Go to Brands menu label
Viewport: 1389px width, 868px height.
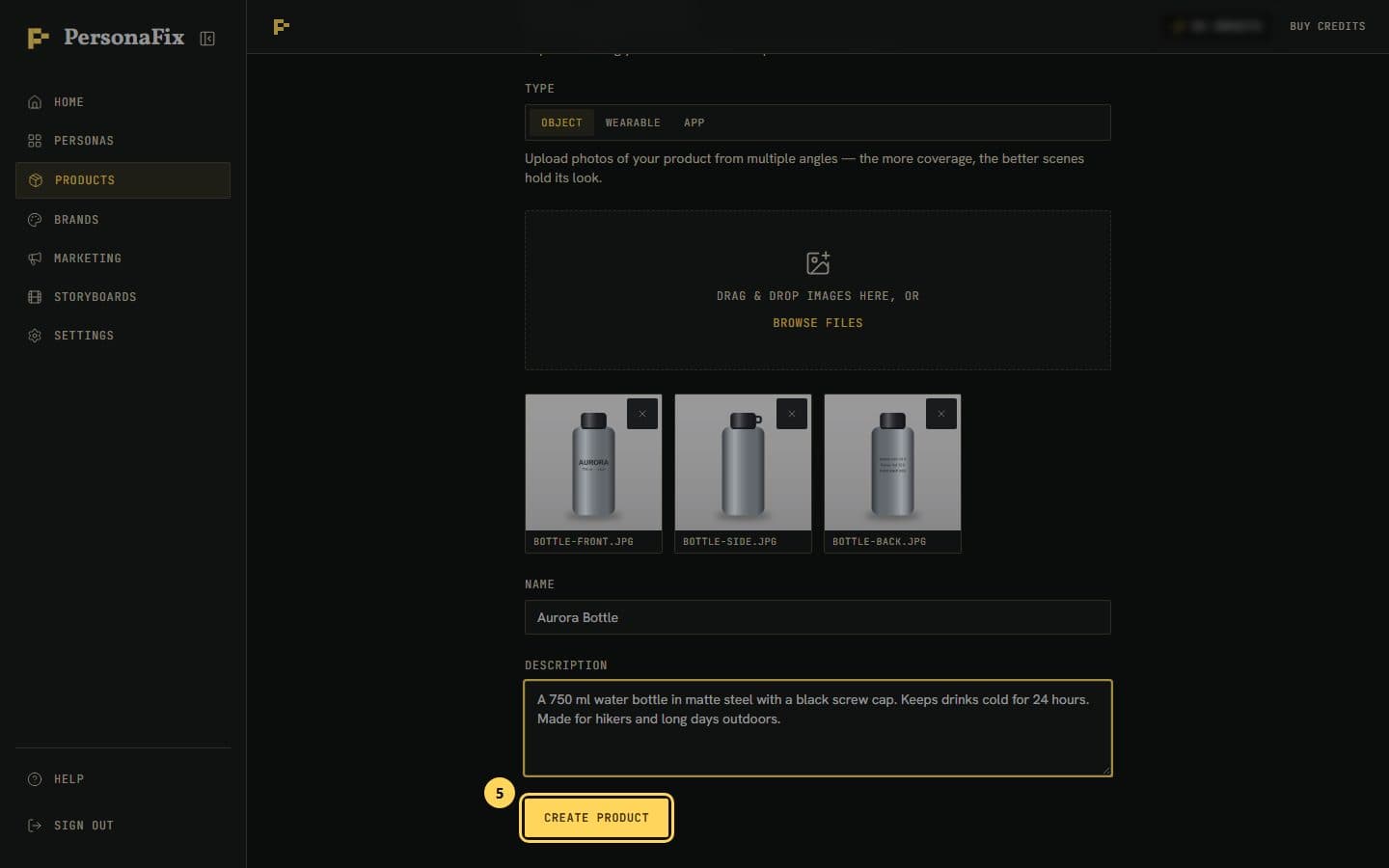(76, 220)
